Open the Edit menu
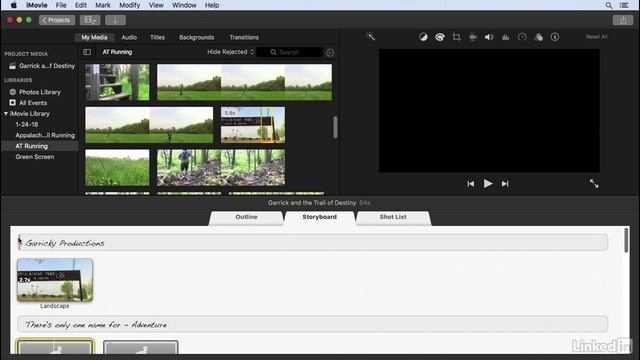 [80, 5]
